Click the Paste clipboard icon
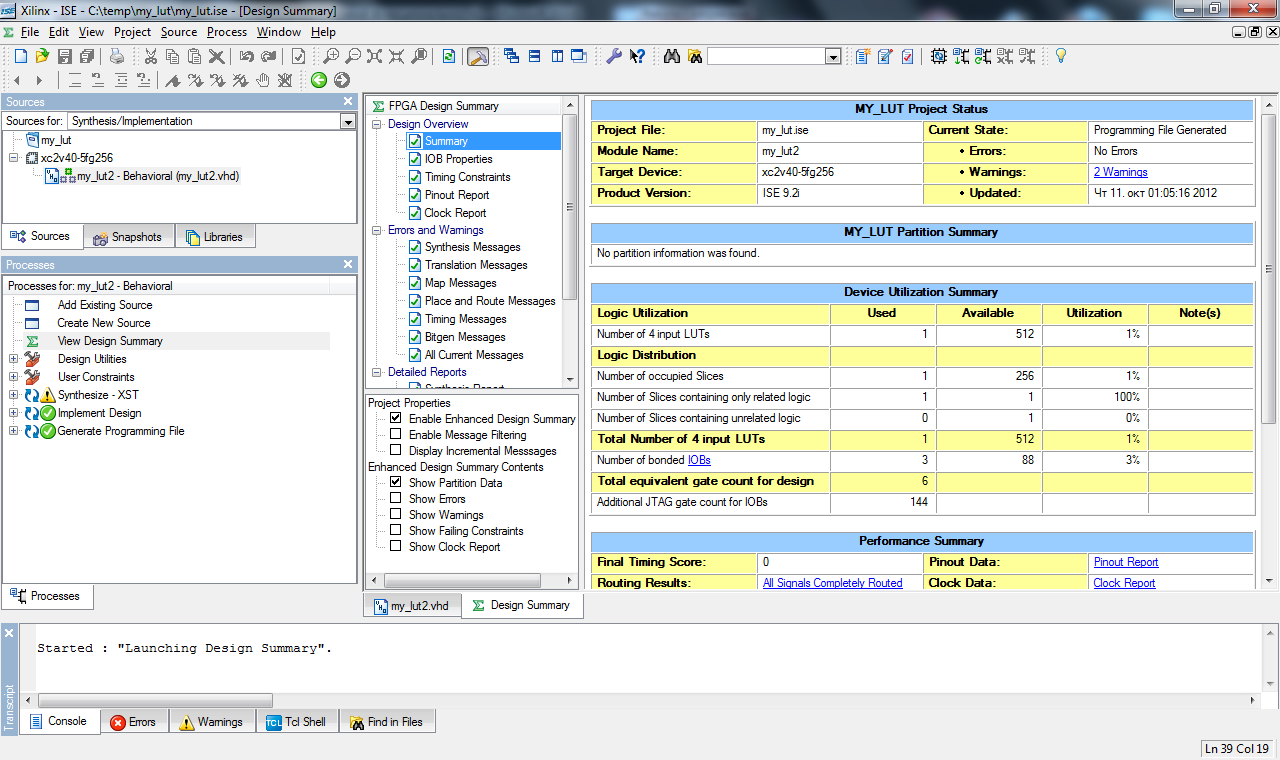The width and height of the screenshot is (1280, 760). tap(194, 56)
